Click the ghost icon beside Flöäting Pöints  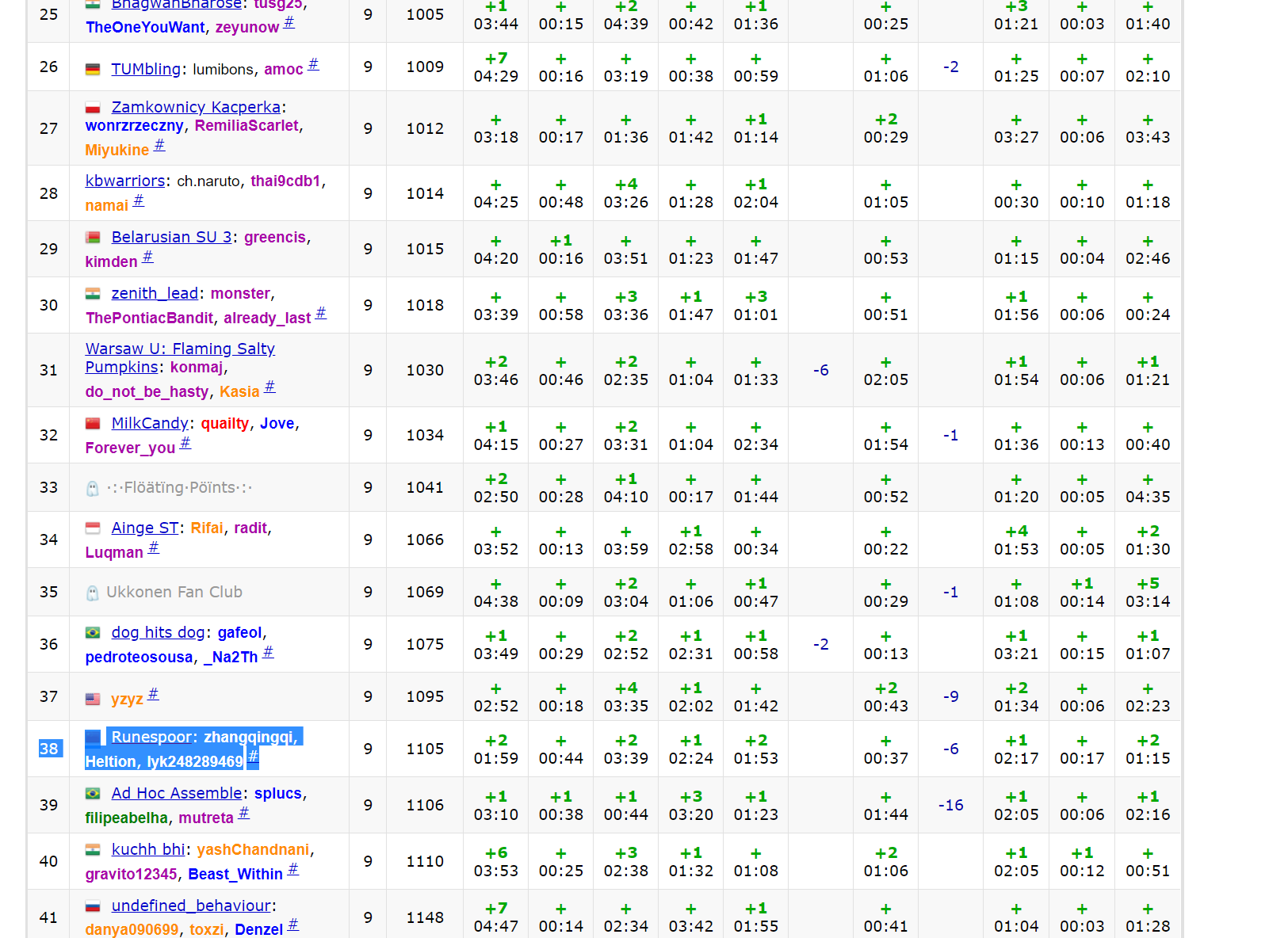click(x=93, y=488)
